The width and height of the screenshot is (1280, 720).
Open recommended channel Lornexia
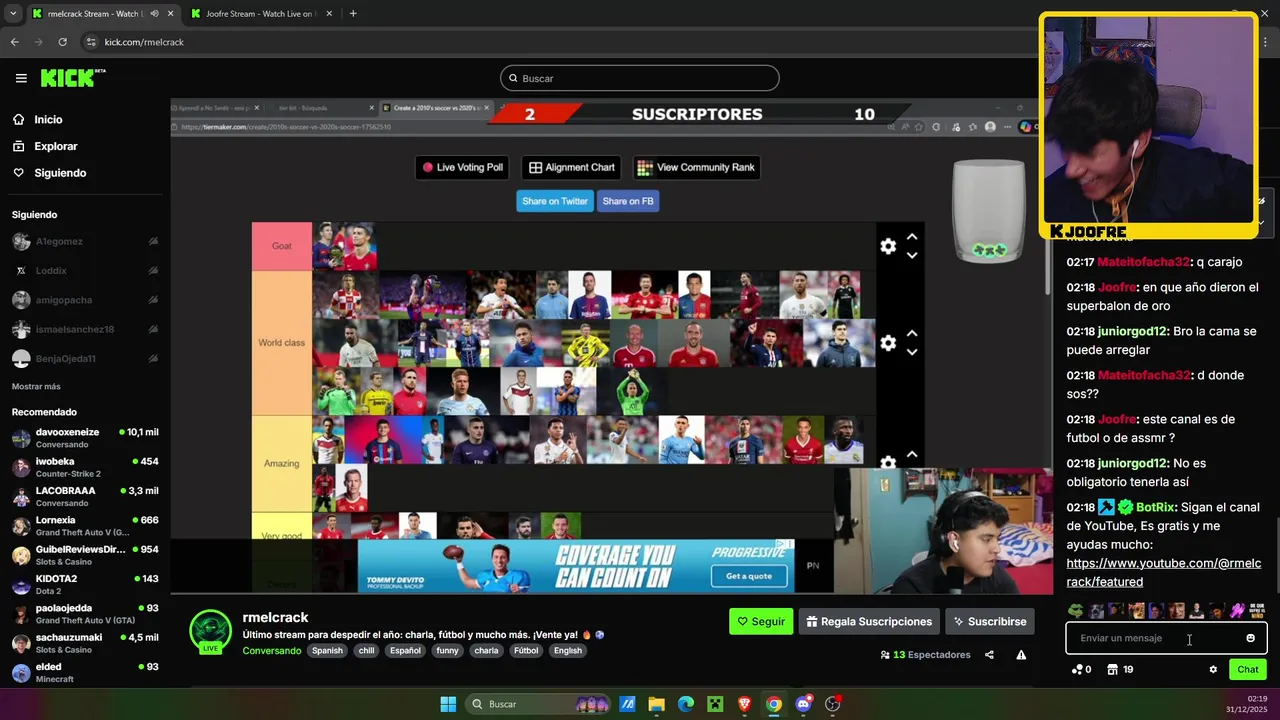pyautogui.click(x=85, y=525)
